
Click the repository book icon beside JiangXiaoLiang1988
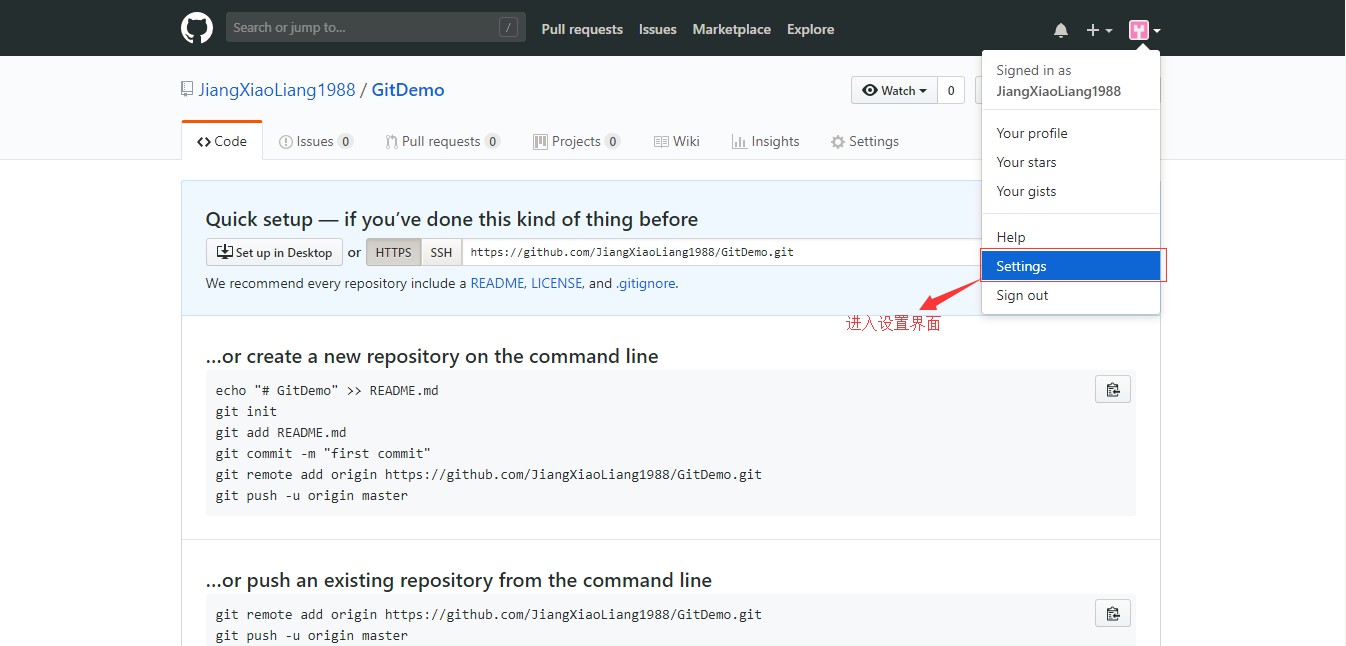tap(187, 89)
